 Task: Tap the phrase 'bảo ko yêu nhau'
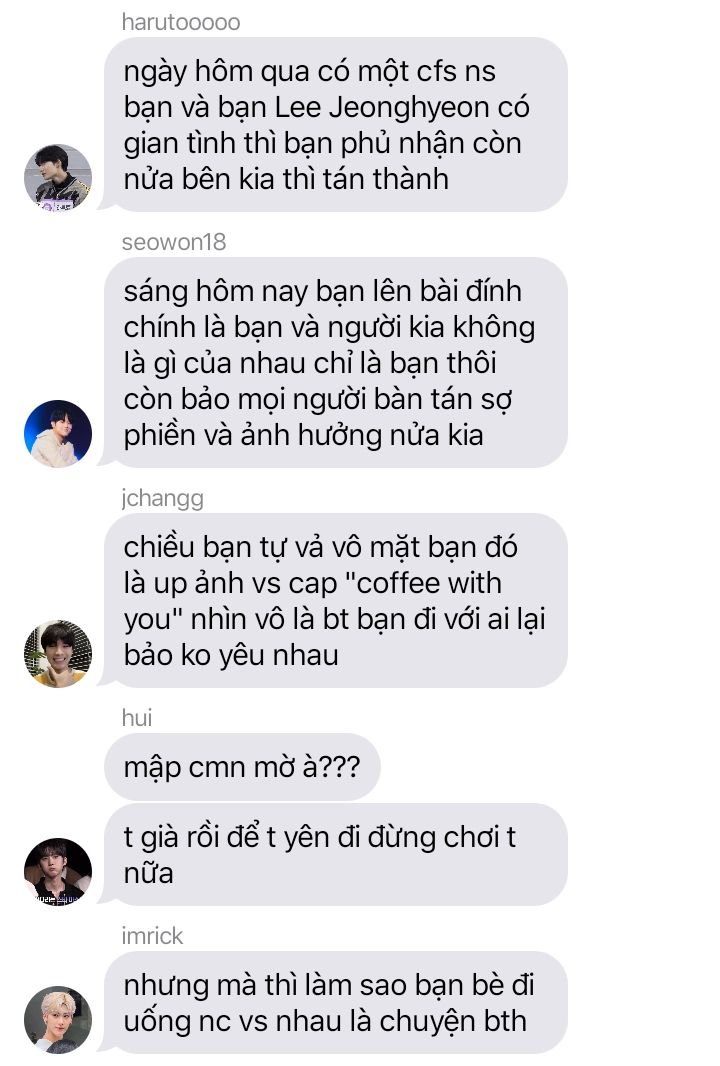[231, 656]
